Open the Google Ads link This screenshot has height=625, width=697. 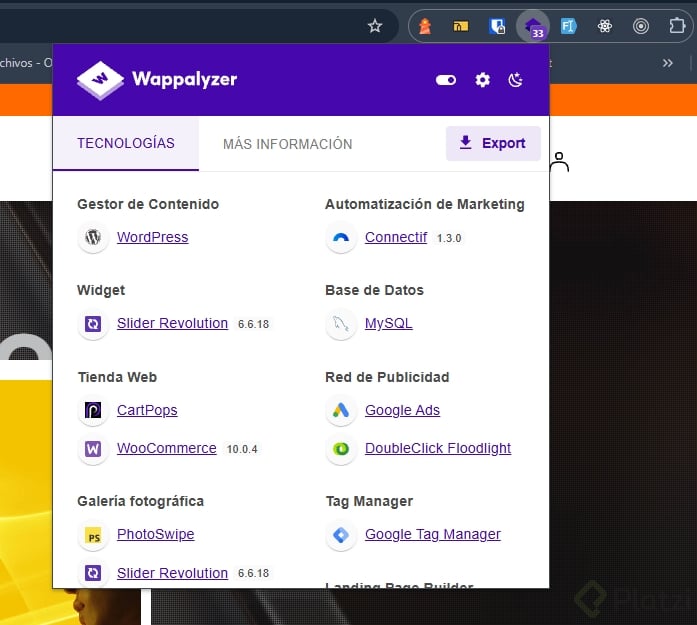[402, 410]
